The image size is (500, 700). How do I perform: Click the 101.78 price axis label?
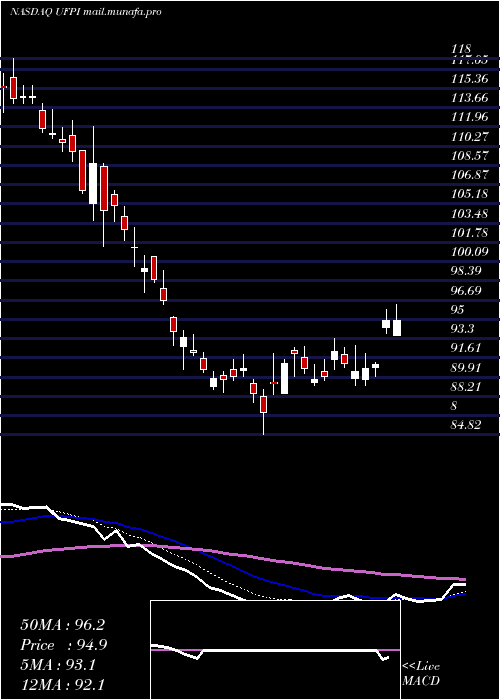coord(470,233)
